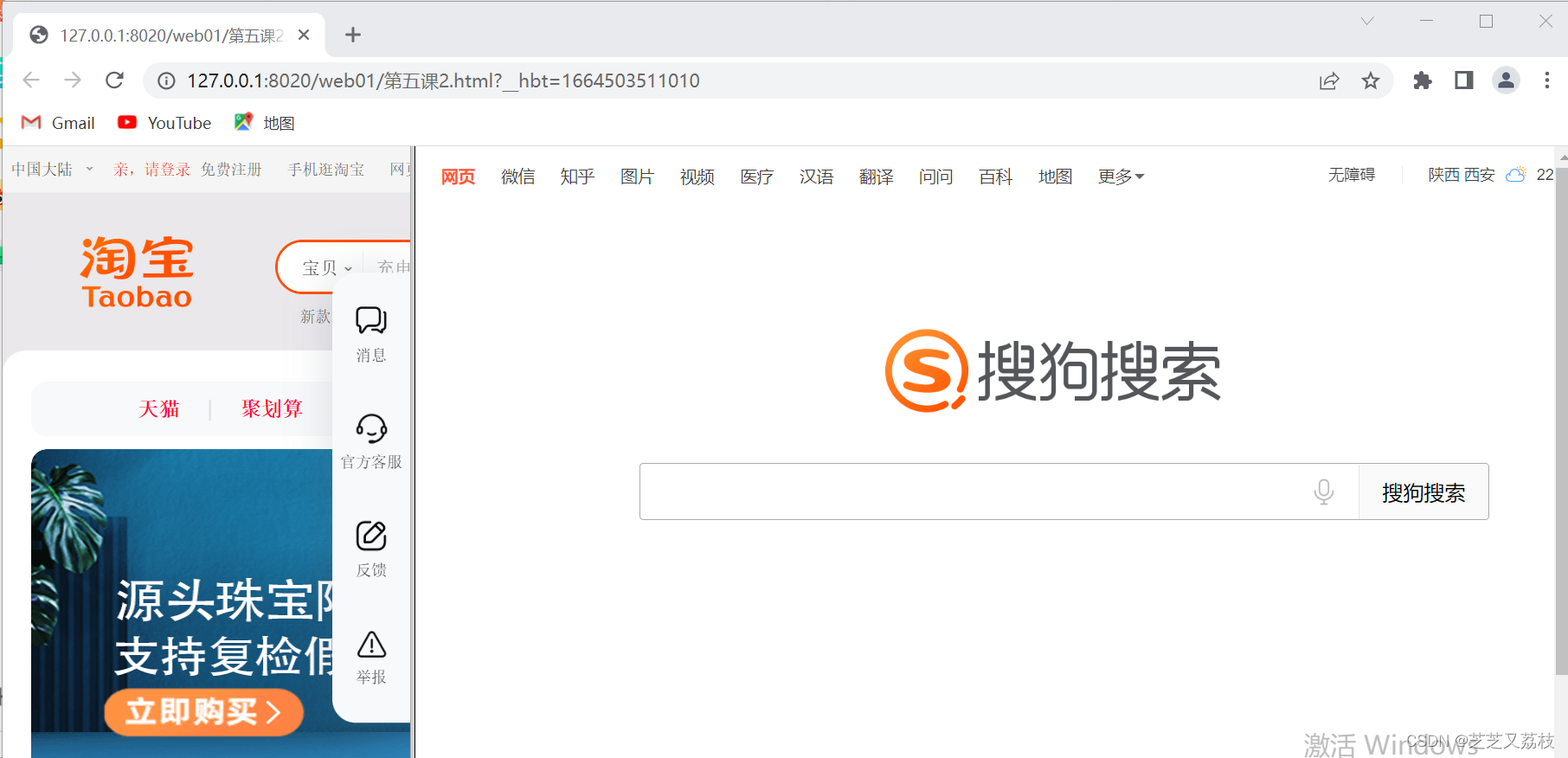Click the microphone voice search icon

click(x=1324, y=491)
